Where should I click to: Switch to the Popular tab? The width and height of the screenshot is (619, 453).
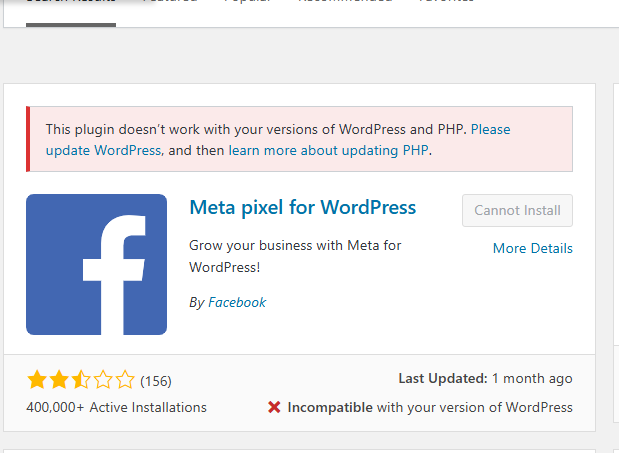pyautogui.click(x=248, y=2)
